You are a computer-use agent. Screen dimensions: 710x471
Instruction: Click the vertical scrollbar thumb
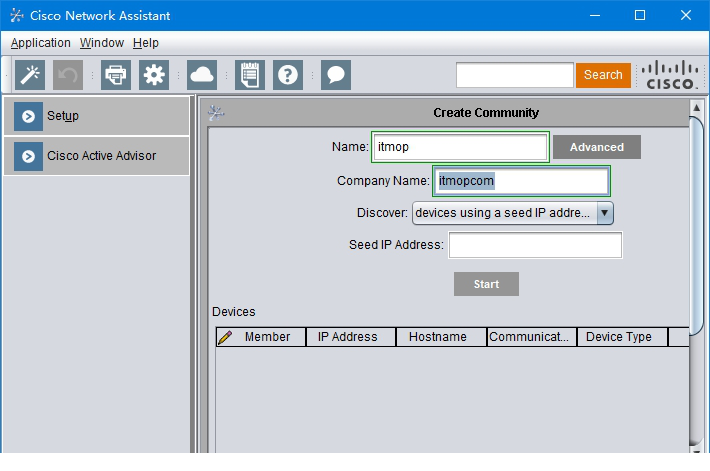click(x=696, y=226)
